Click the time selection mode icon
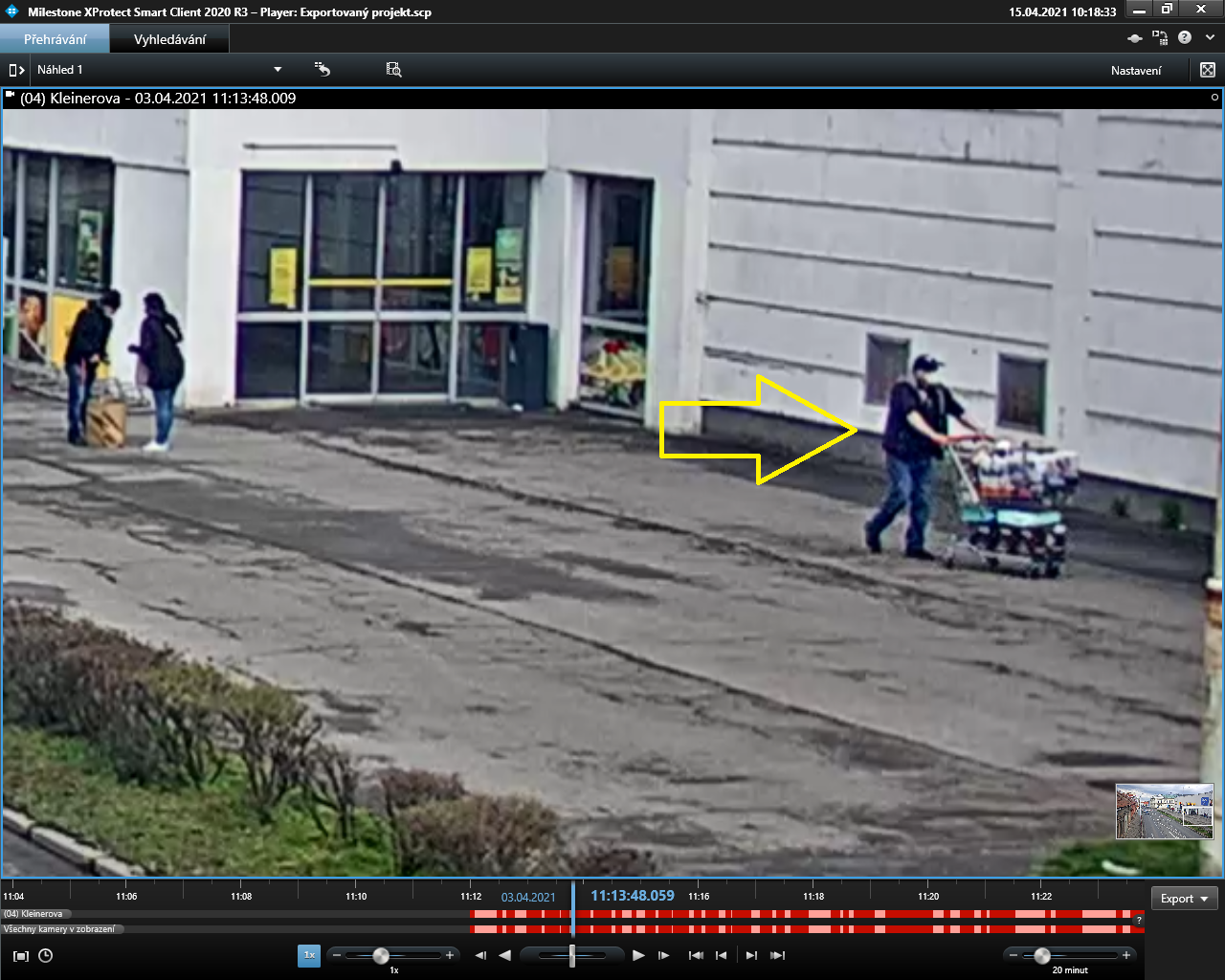Viewport: 1225px width, 980px height. coord(21,955)
